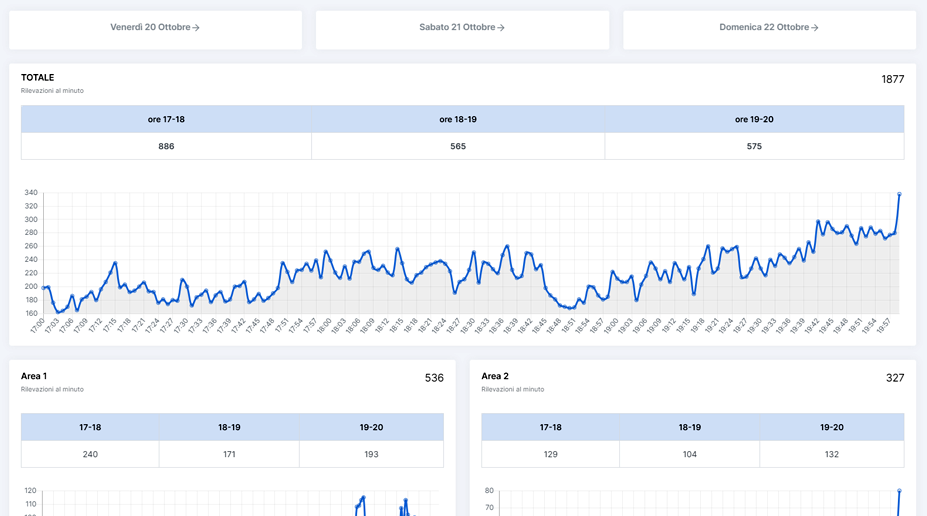This screenshot has height=516, width=927.
Task: Select the 17-18 header in the Area 1 table
Action: [x=90, y=427]
